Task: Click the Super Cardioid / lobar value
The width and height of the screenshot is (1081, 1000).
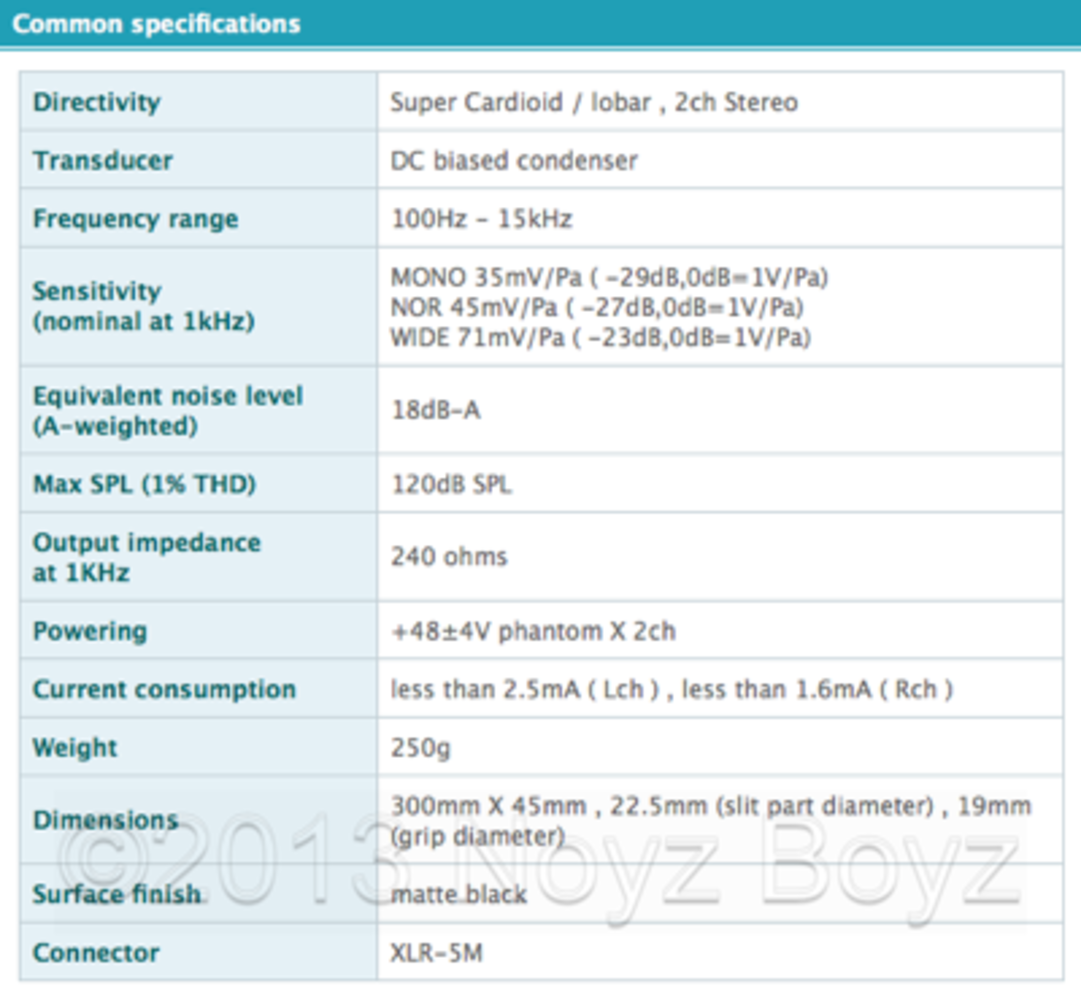Action: point(593,102)
